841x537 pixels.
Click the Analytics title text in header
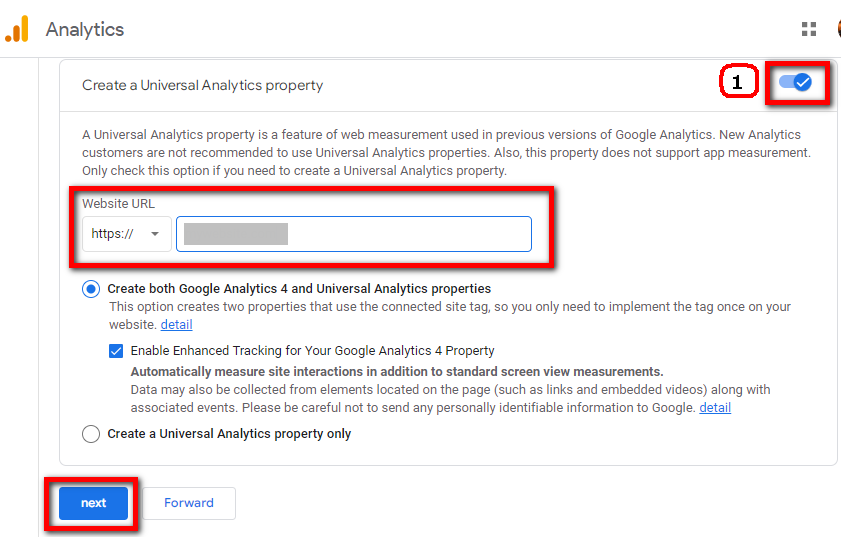pos(85,29)
